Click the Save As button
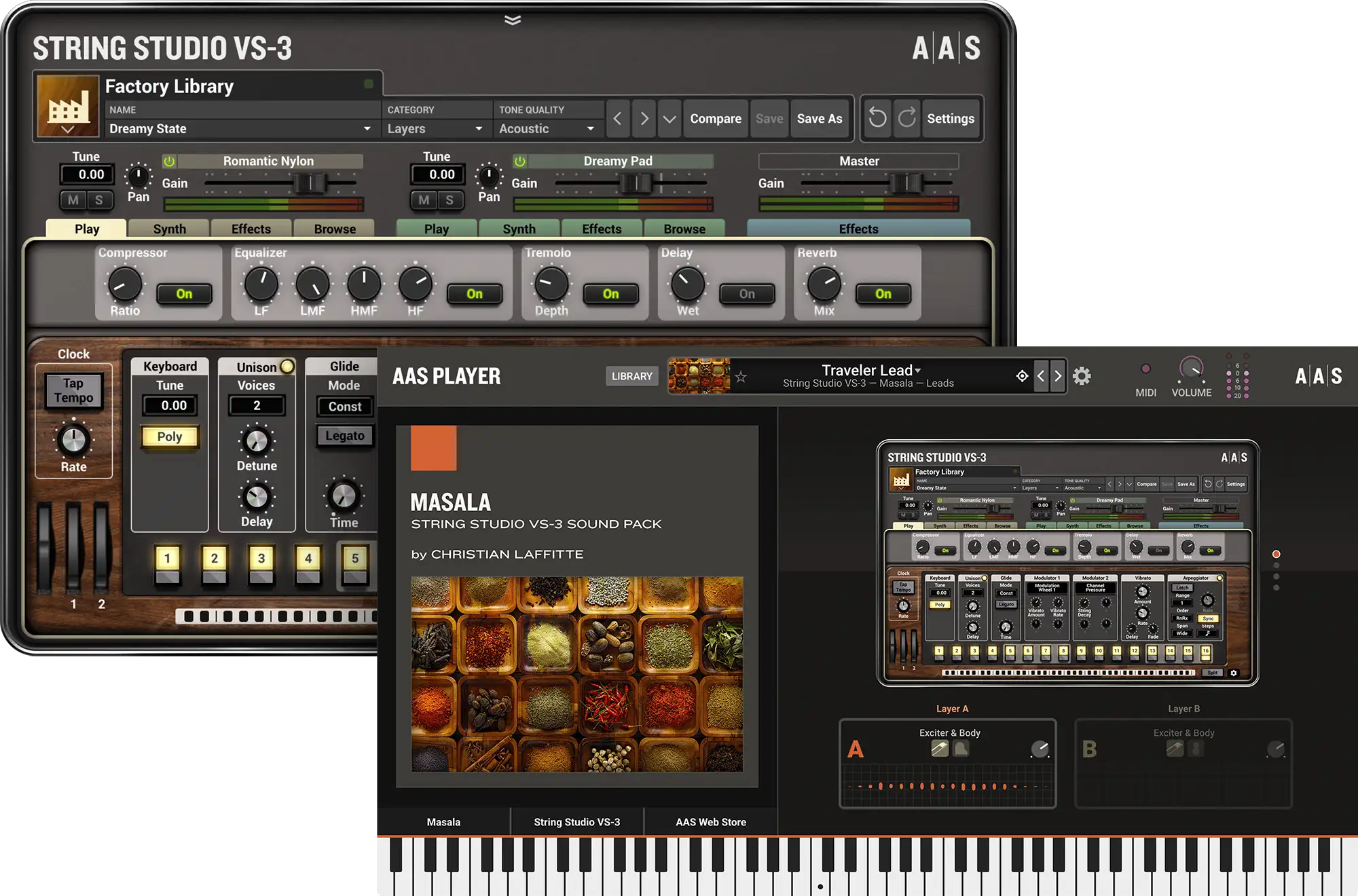 tap(820, 119)
